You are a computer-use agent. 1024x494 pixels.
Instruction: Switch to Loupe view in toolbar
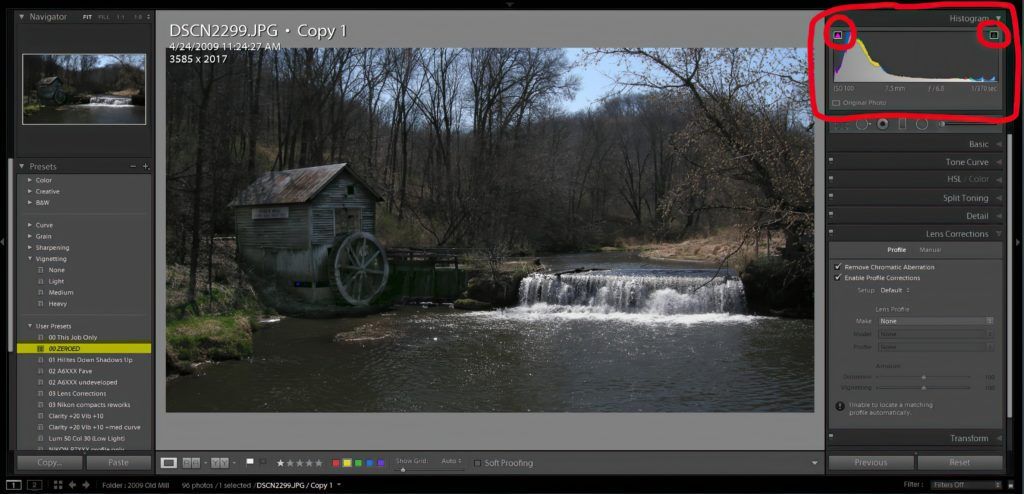pyautogui.click(x=169, y=462)
